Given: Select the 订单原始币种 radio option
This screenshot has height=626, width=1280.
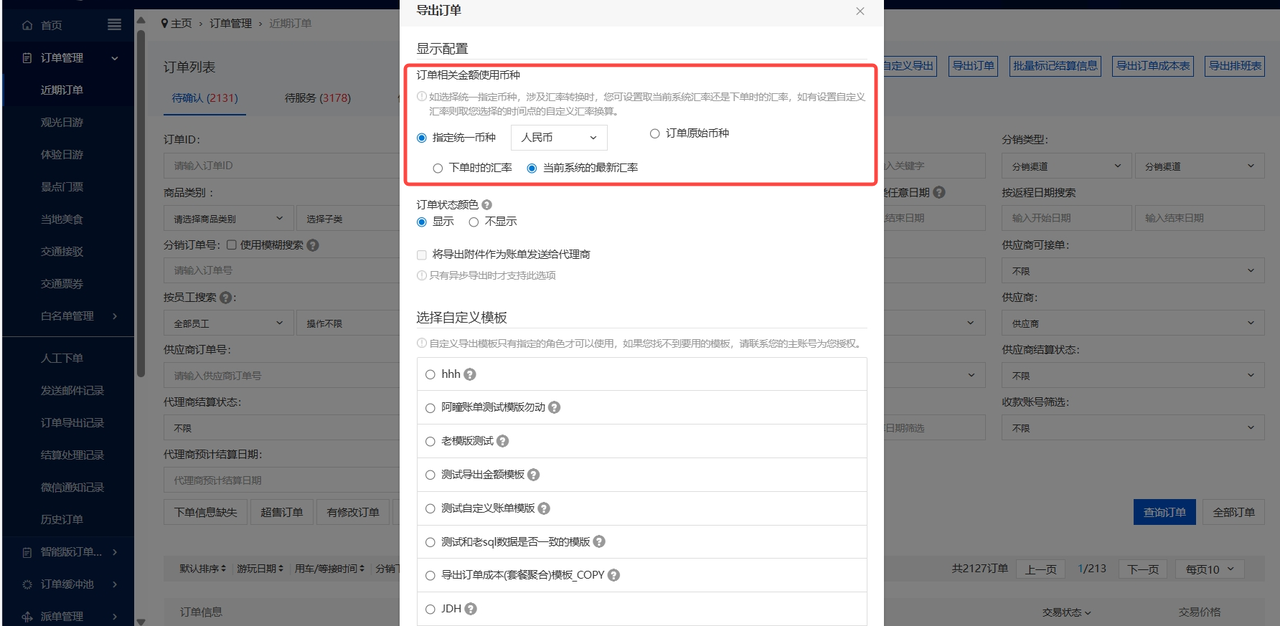Looking at the screenshot, I should (x=655, y=134).
